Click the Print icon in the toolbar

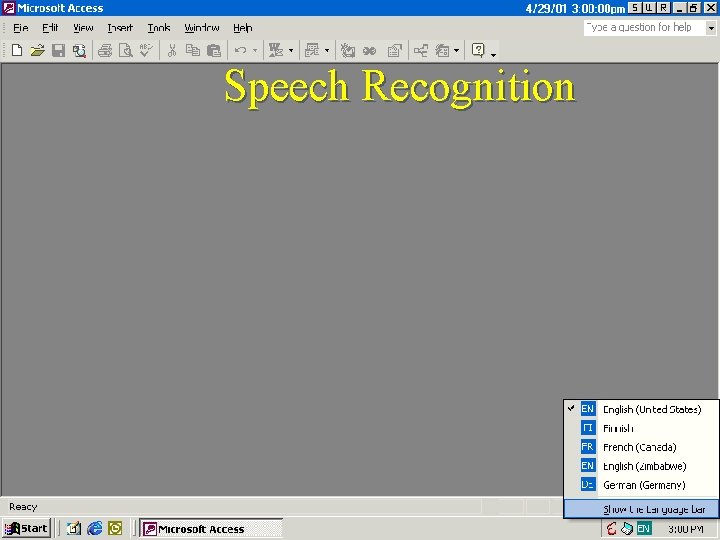point(105,50)
